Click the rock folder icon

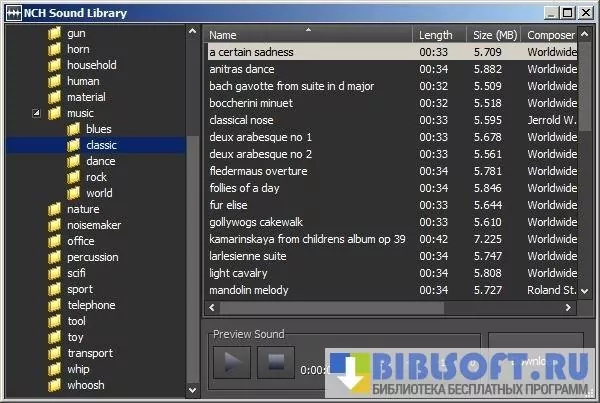click(74, 177)
